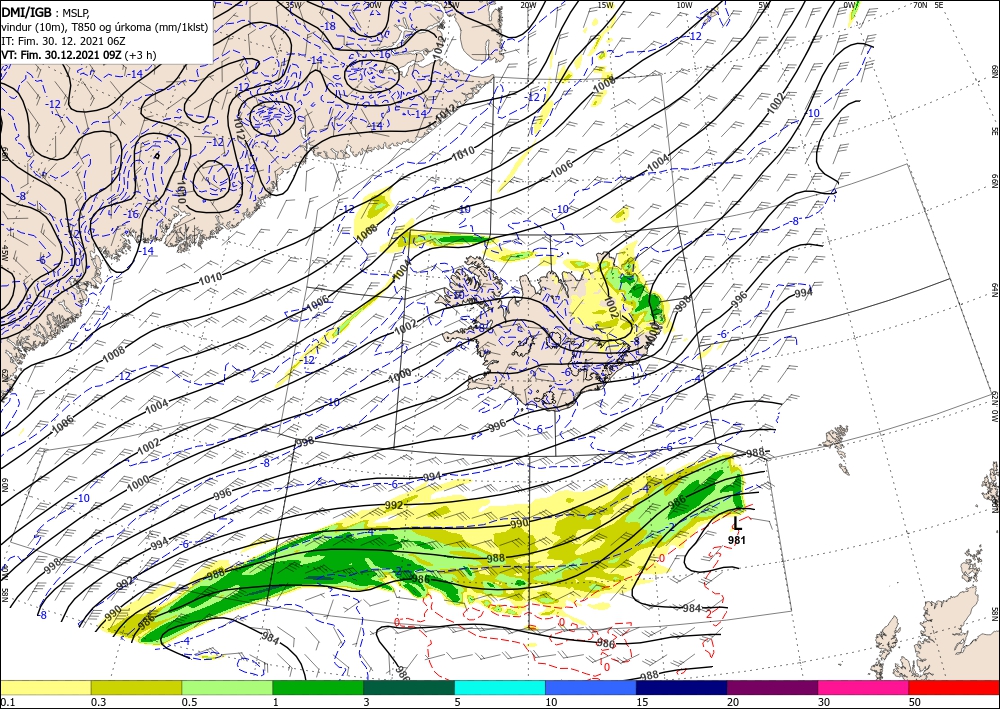Click the '35W' longitude label at top
The image size is (1000, 709).
pyautogui.click(x=294, y=4)
